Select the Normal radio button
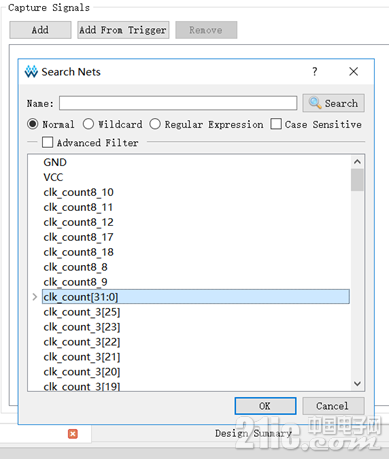The image size is (389, 459). pyautogui.click(x=33, y=124)
